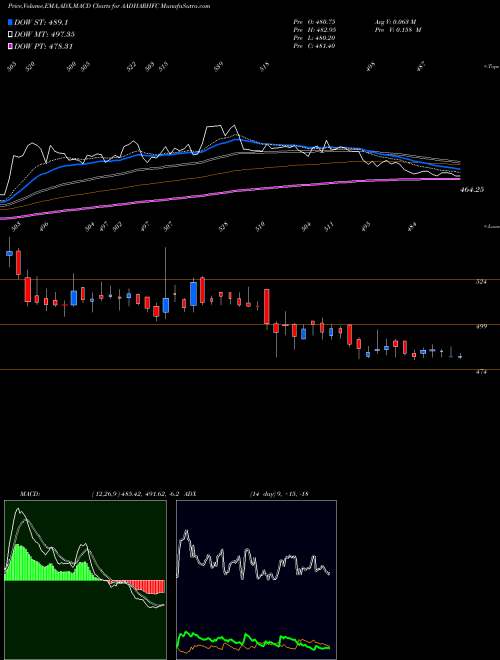This screenshot has width=500, height=660.
Task: Click the last candlestick on the right
Action: [x=460, y=357]
